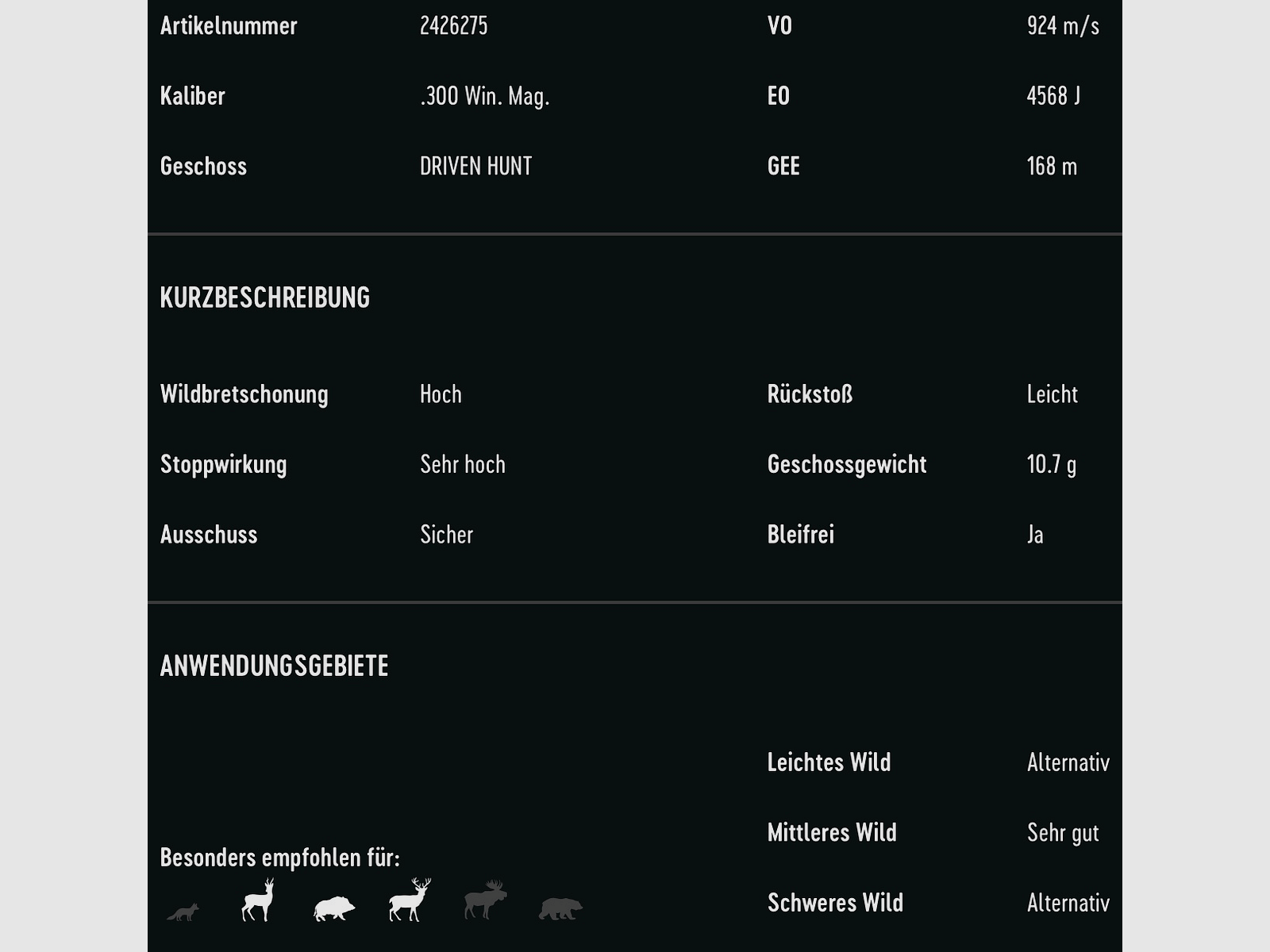Screen dimensions: 1270x952
Task: Click the roe deer icon
Action: point(258,900)
